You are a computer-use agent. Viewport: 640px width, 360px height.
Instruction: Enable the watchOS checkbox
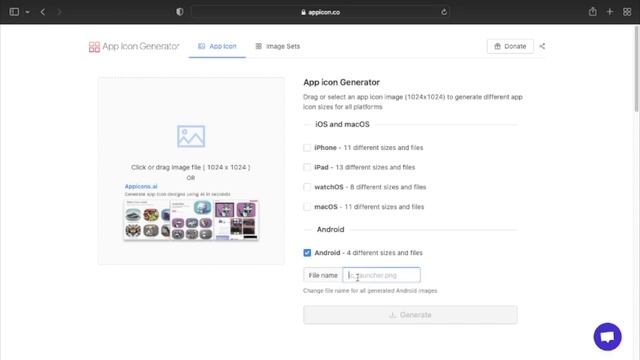307,187
